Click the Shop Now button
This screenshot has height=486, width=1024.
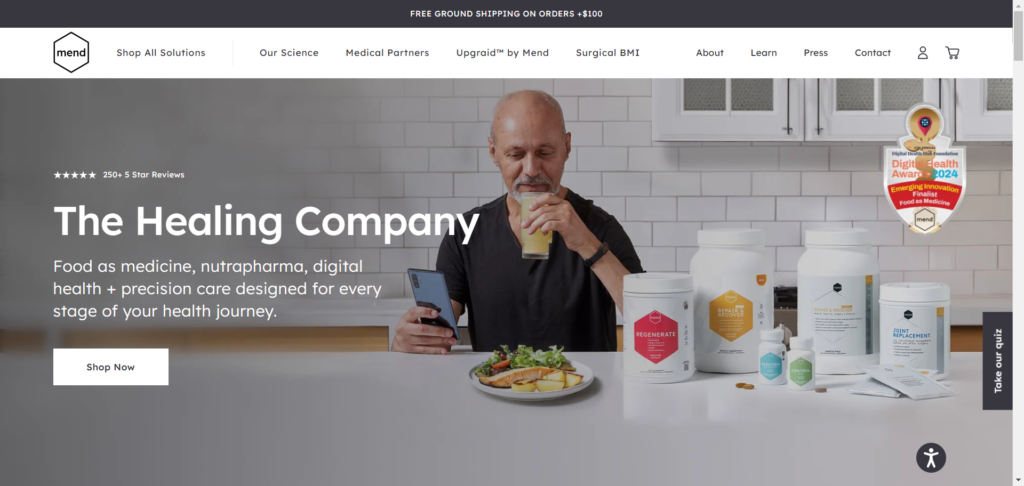pos(110,367)
